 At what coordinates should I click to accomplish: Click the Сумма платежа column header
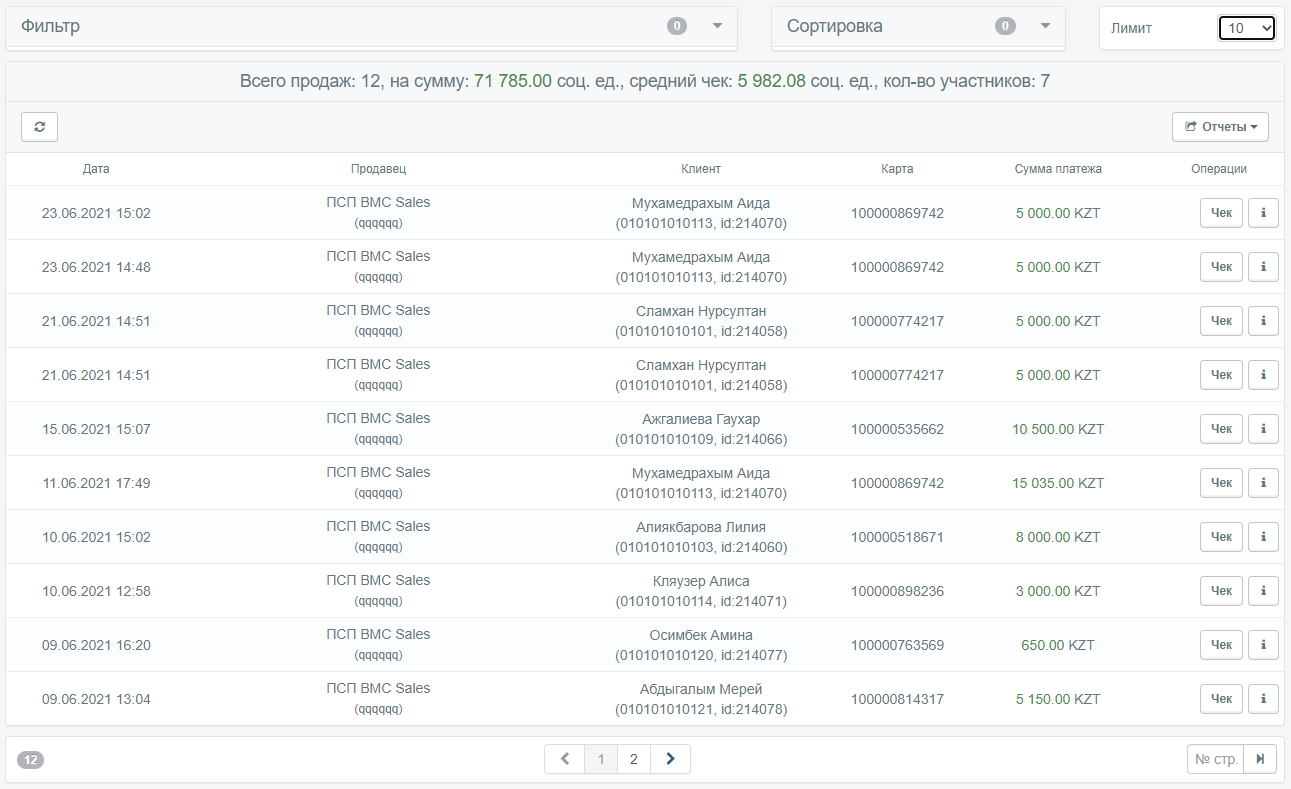coord(1058,169)
